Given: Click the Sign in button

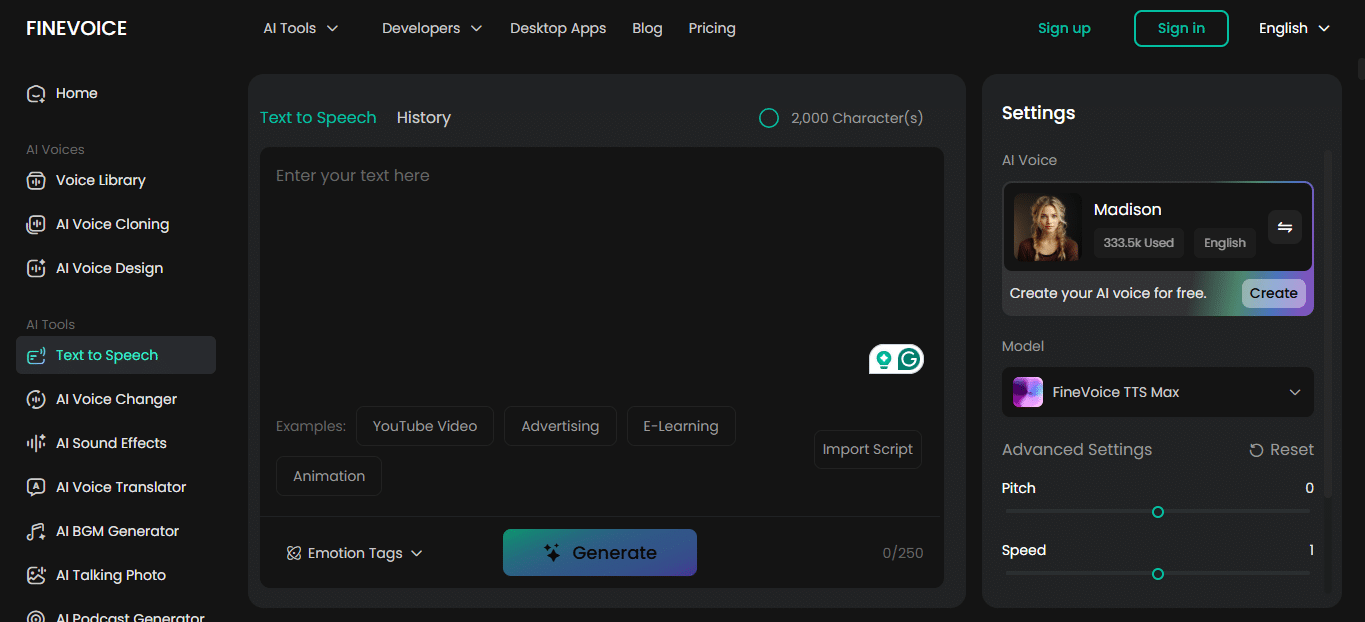Looking at the screenshot, I should (1181, 28).
